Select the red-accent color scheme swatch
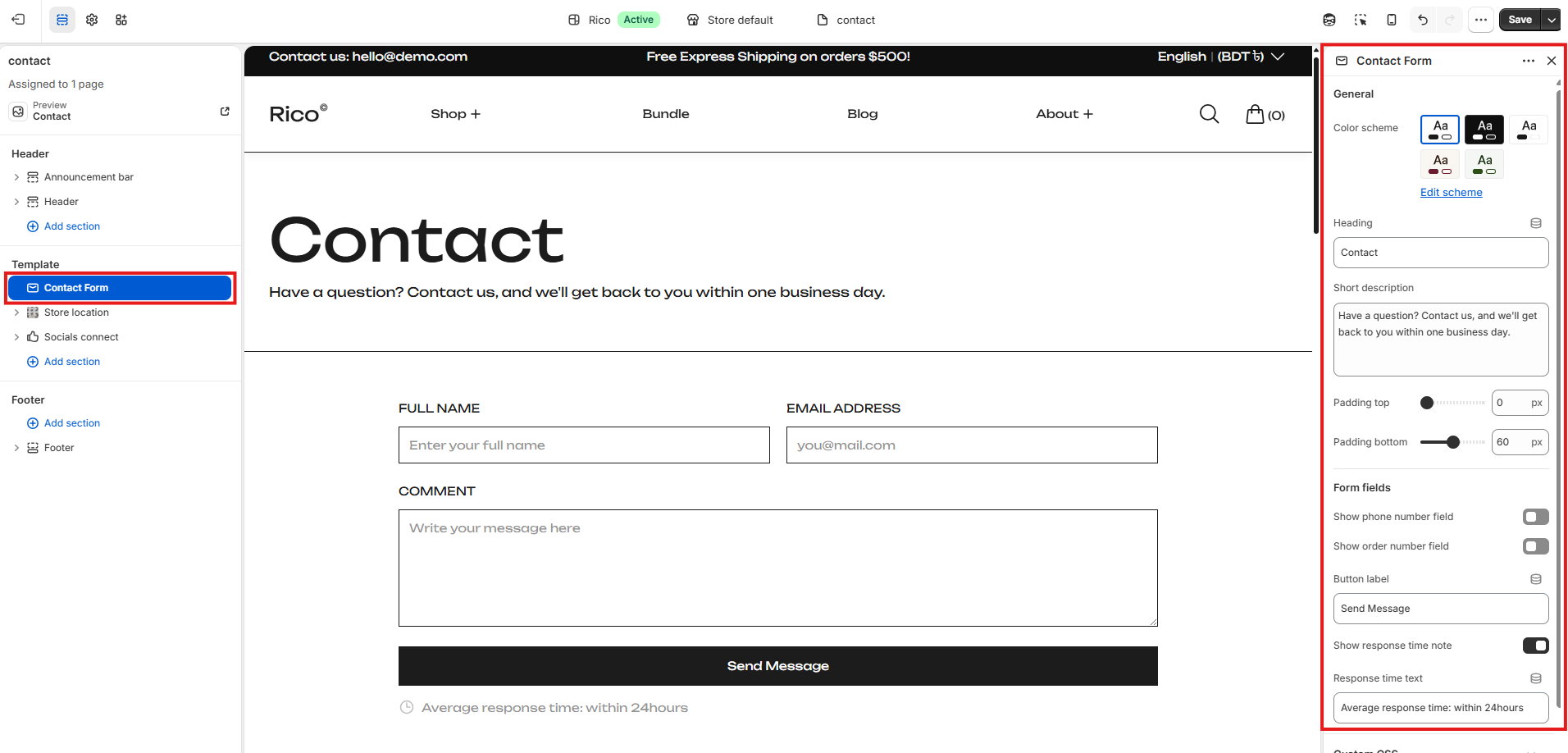This screenshot has height=753, width=1568. (x=1440, y=164)
